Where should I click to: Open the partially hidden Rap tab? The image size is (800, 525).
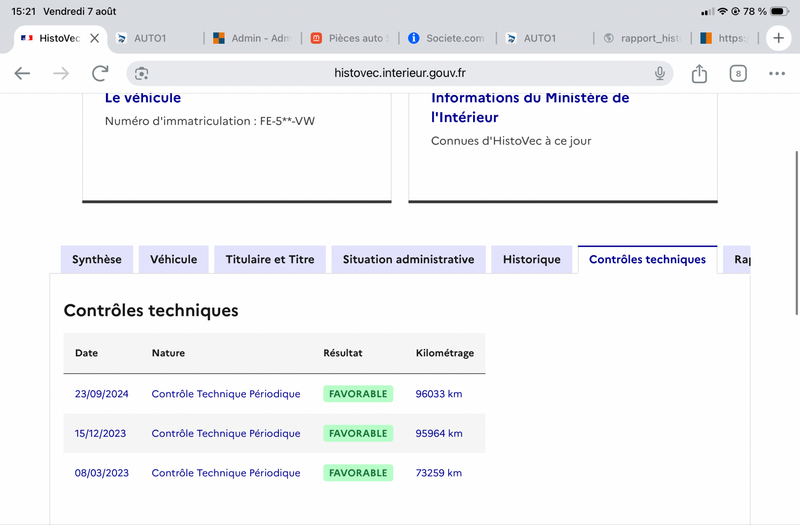tap(737, 259)
